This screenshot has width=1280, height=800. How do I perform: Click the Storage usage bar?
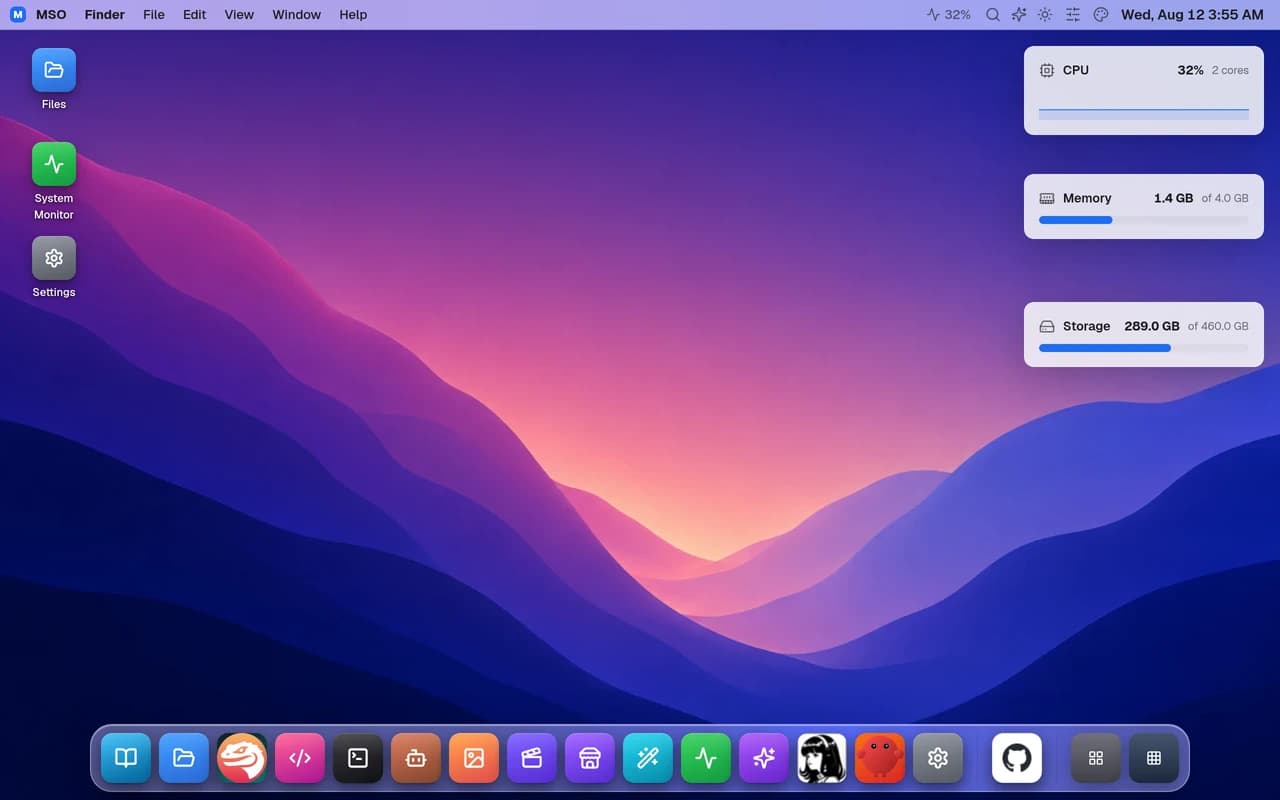pyautogui.click(x=1144, y=348)
